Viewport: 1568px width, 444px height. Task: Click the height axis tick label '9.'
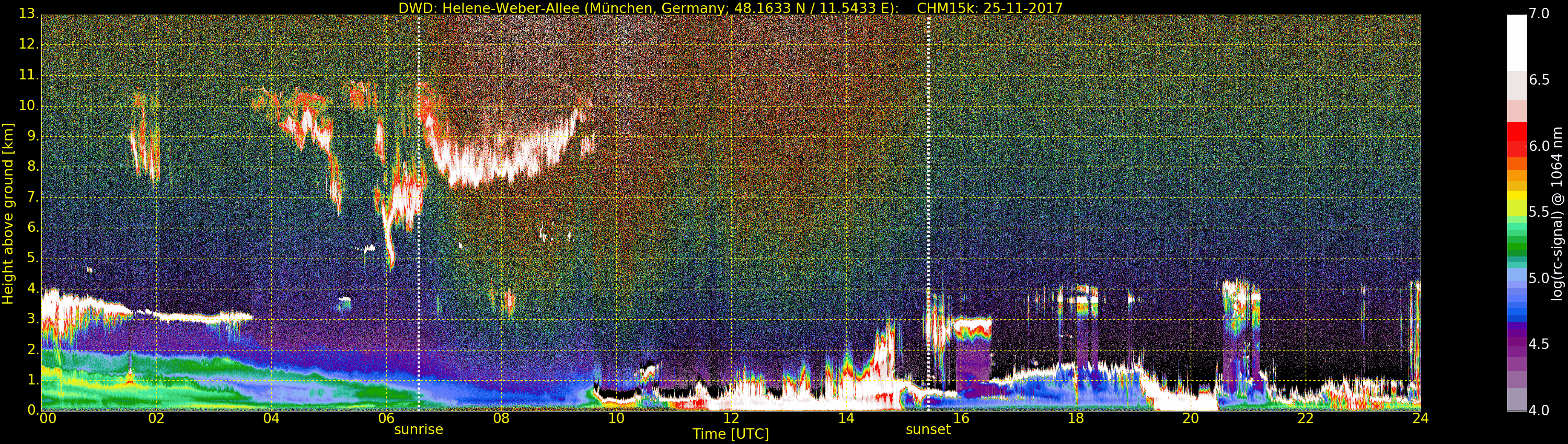point(33,136)
